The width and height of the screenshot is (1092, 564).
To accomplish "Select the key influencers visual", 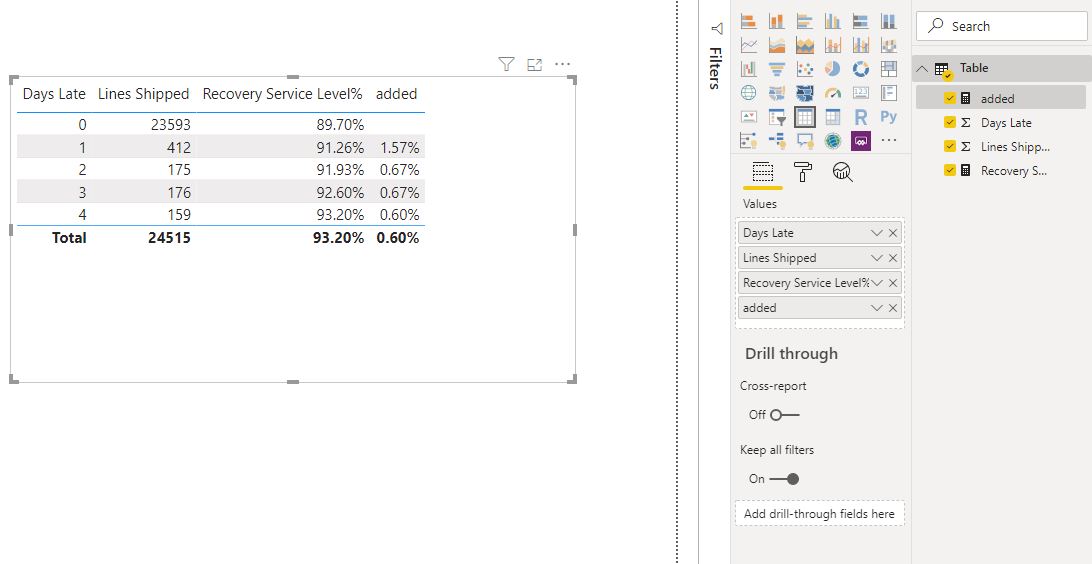I will coord(749,140).
